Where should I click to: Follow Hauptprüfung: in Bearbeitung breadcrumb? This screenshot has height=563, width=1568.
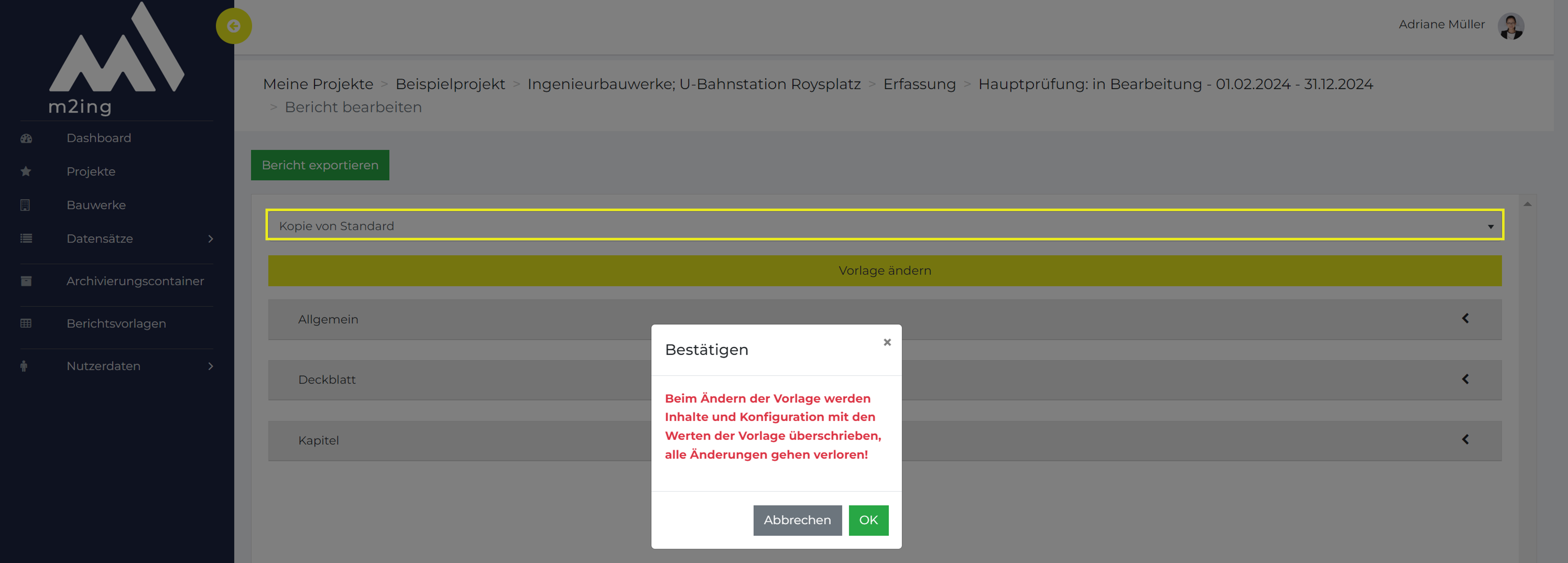1175,84
